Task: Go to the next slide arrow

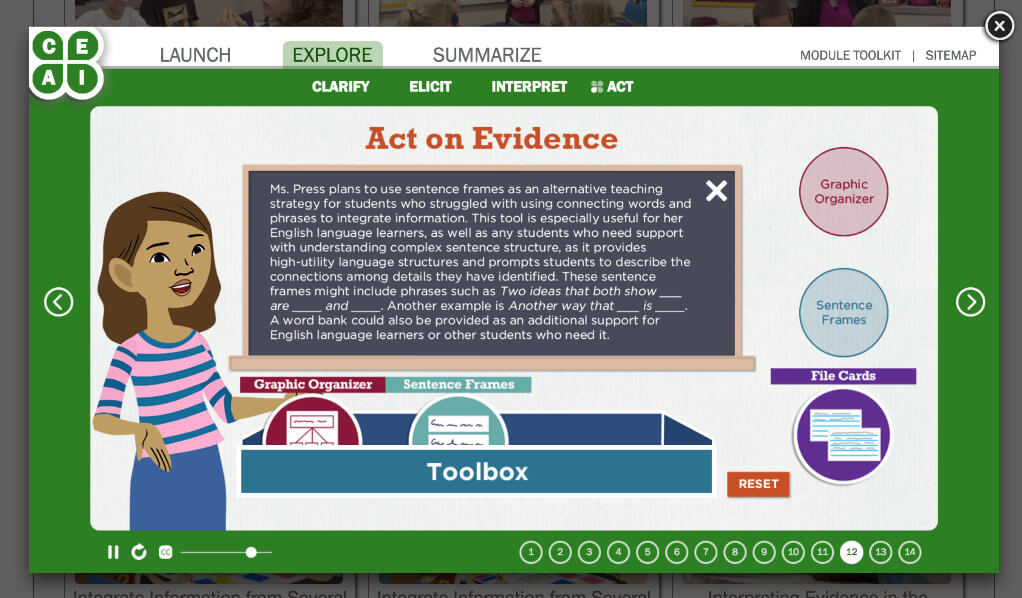Action: pos(970,302)
